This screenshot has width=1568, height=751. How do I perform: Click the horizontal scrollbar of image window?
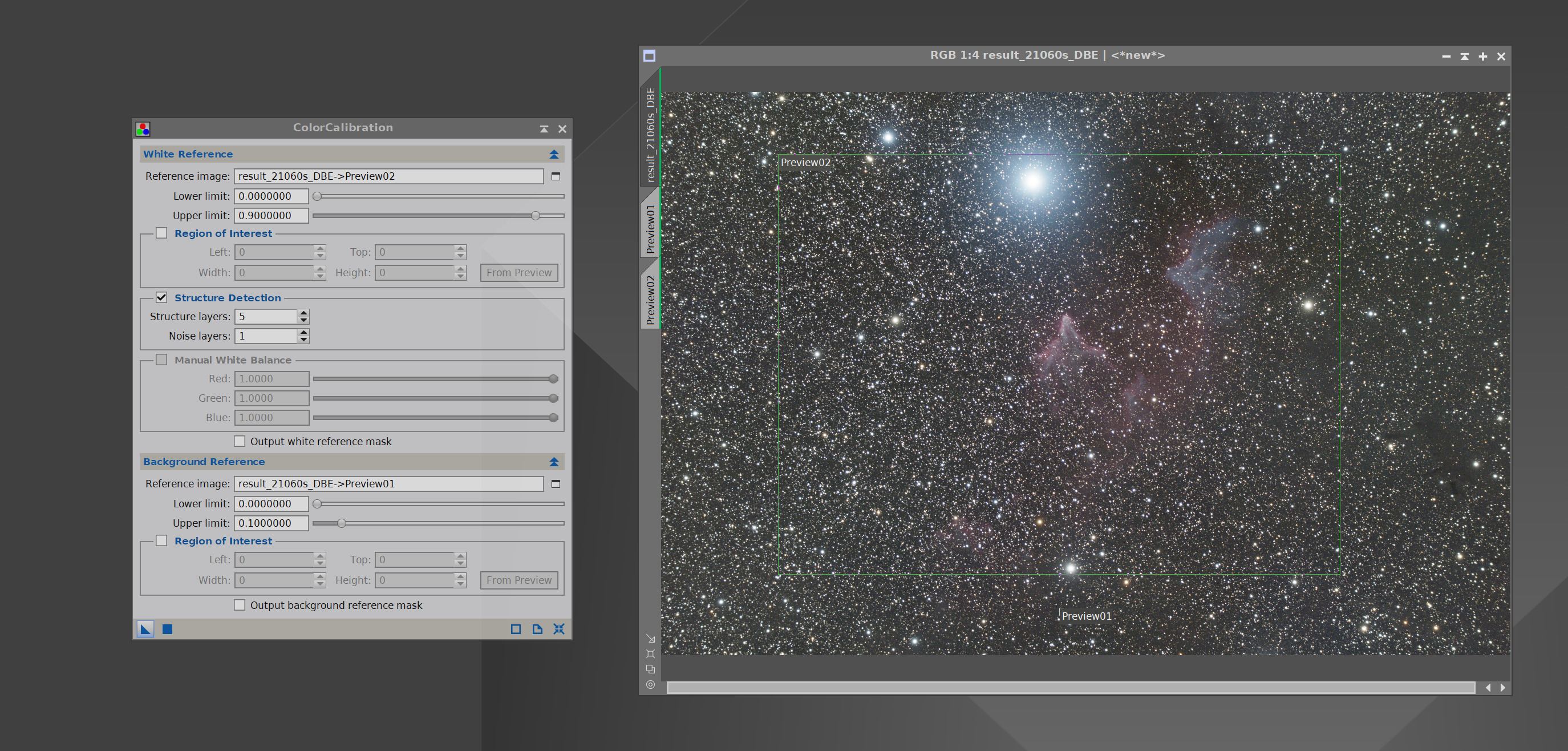coord(1071,688)
